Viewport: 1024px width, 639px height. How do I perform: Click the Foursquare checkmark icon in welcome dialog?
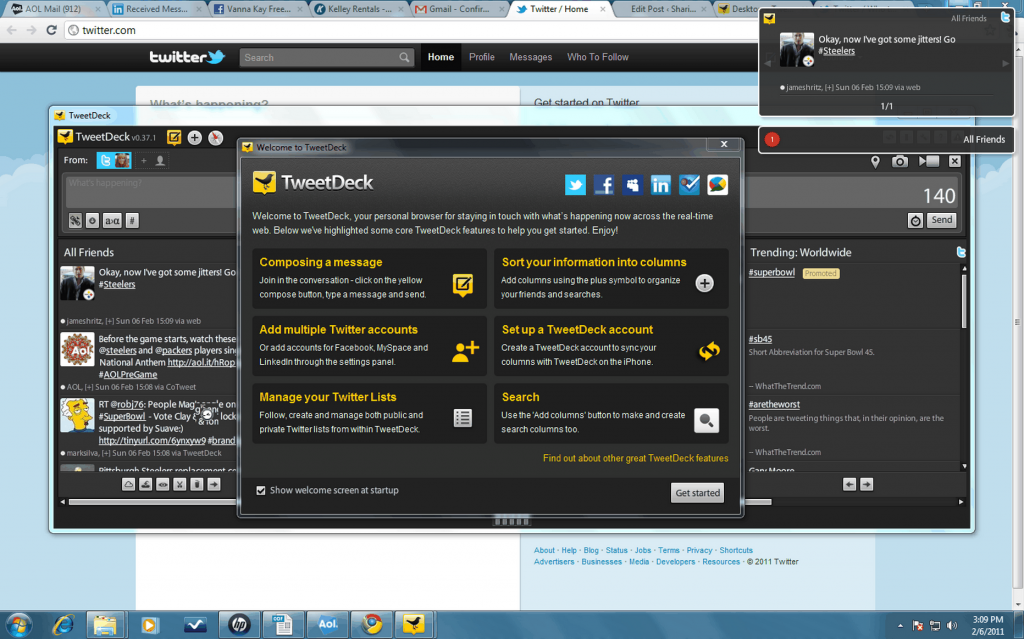click(x=689, y=185)
